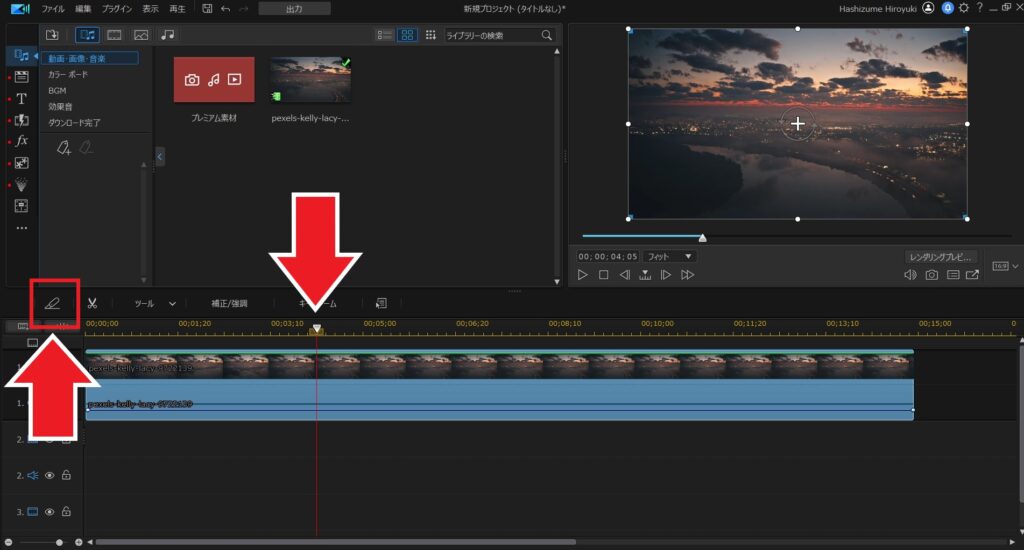
Task: Expand the ツール dropdown menu
Action: click(155, 303)
